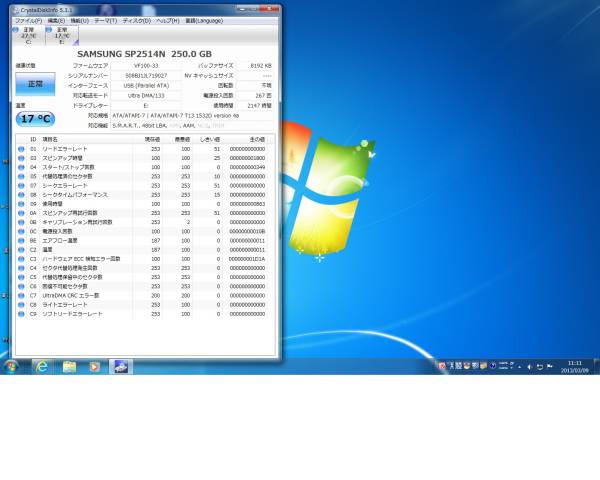Click the ATA/ATAPI-7 standard field

192,116
